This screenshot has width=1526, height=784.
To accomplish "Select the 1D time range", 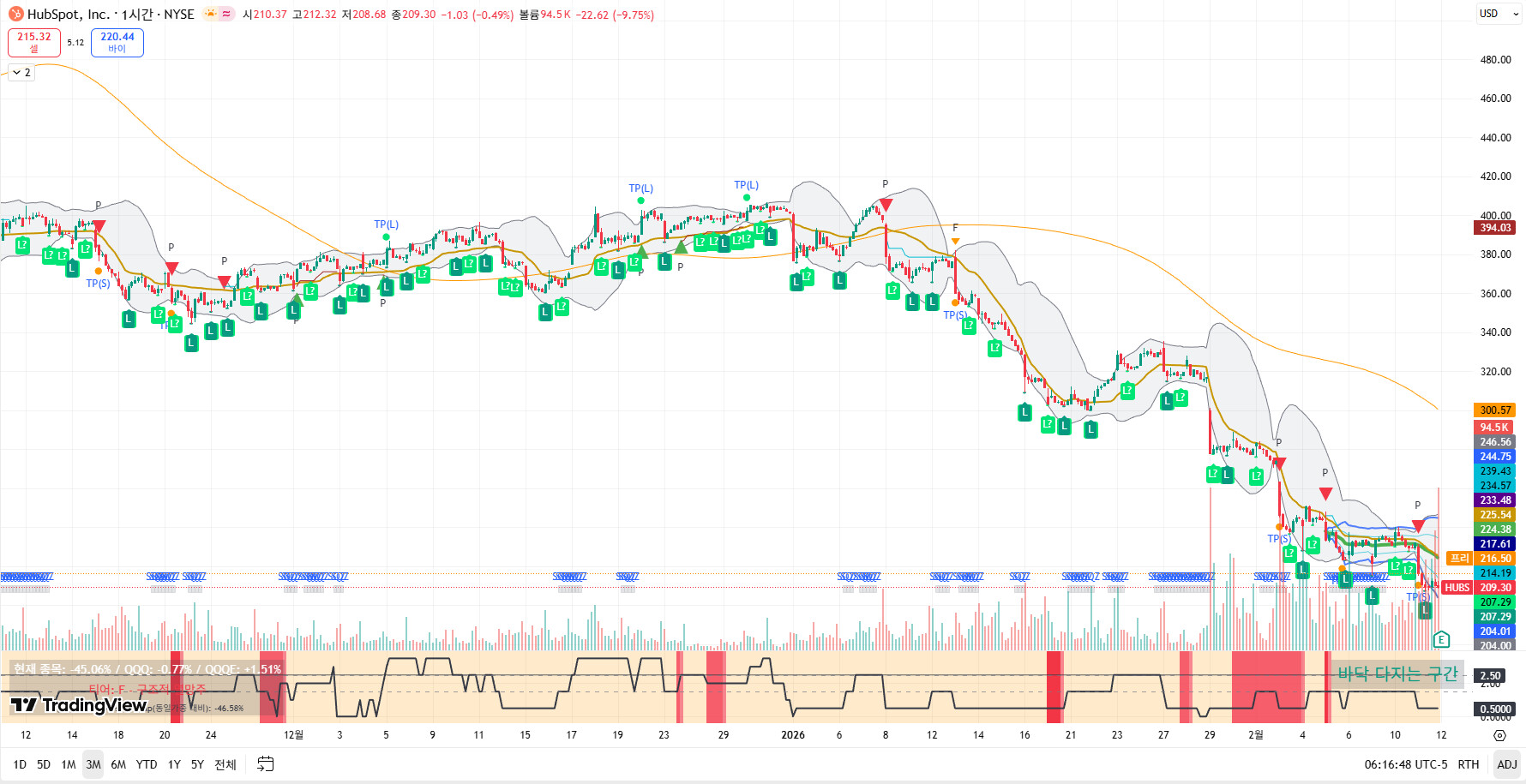I will click(20, 764).
